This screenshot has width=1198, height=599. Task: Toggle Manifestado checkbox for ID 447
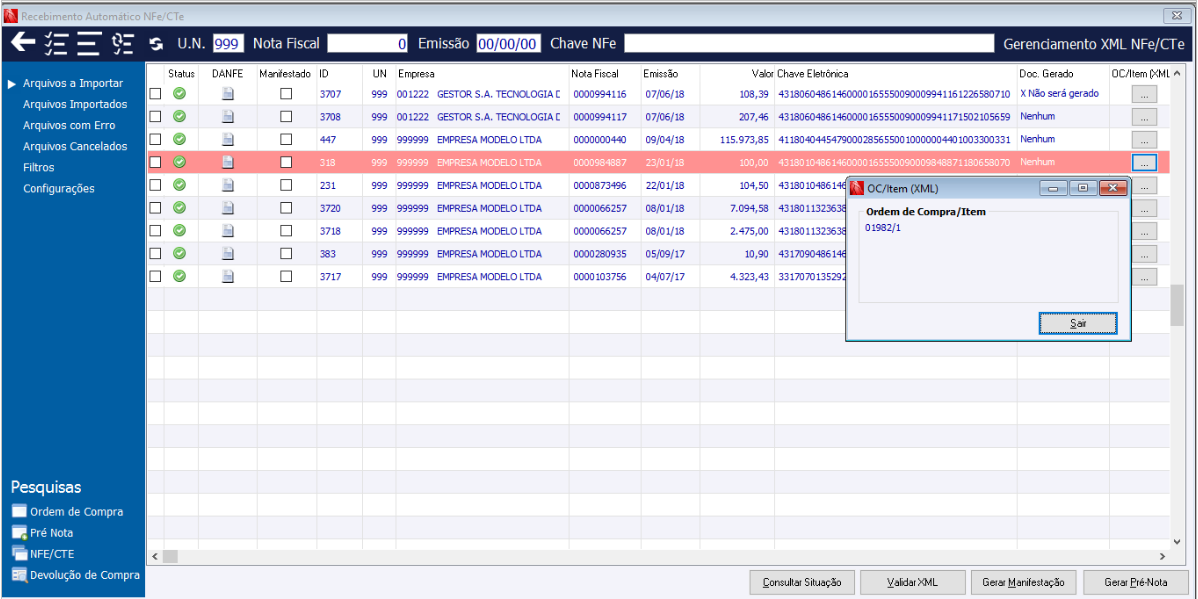point(286,140)
